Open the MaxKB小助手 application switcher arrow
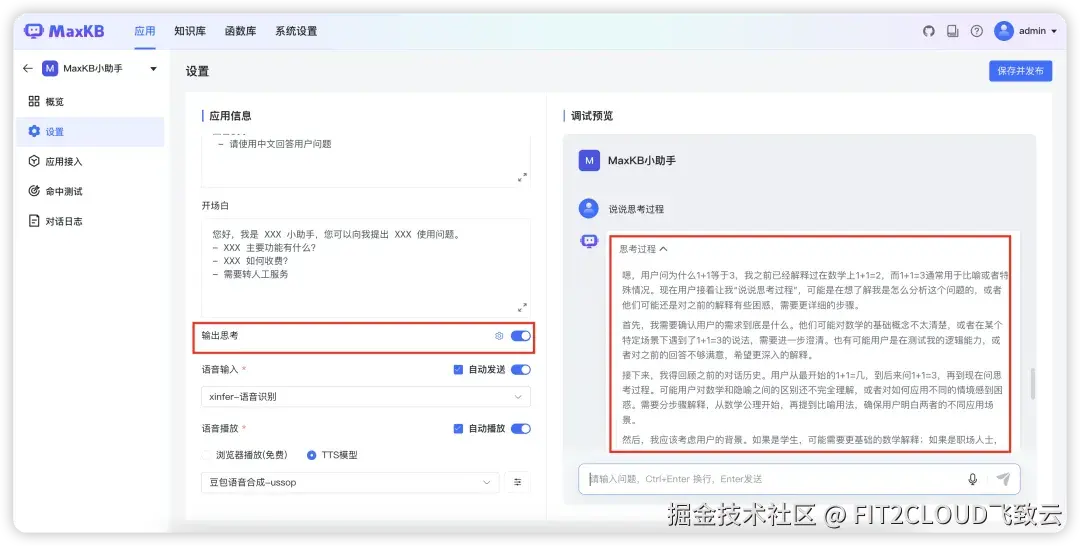Viewport: 1080px width, 546px height. (153, 68)
